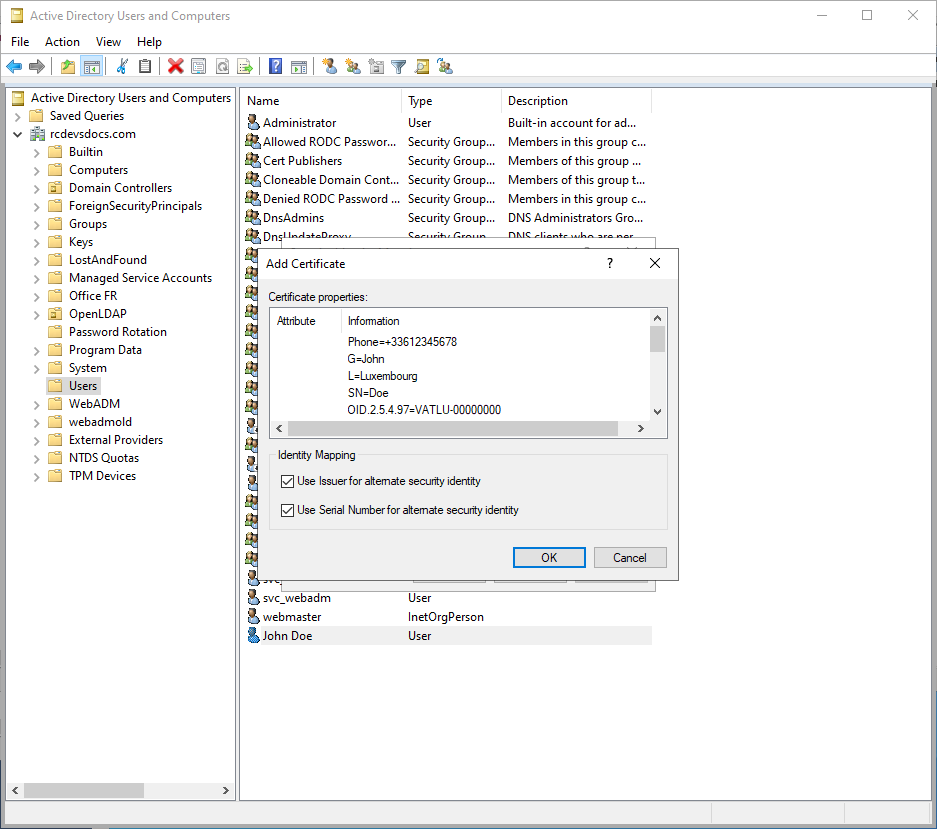Click the Refresh toolbar icon
Image resolution: width=937 pixels, height=829 pixels.
click(222, 66)
